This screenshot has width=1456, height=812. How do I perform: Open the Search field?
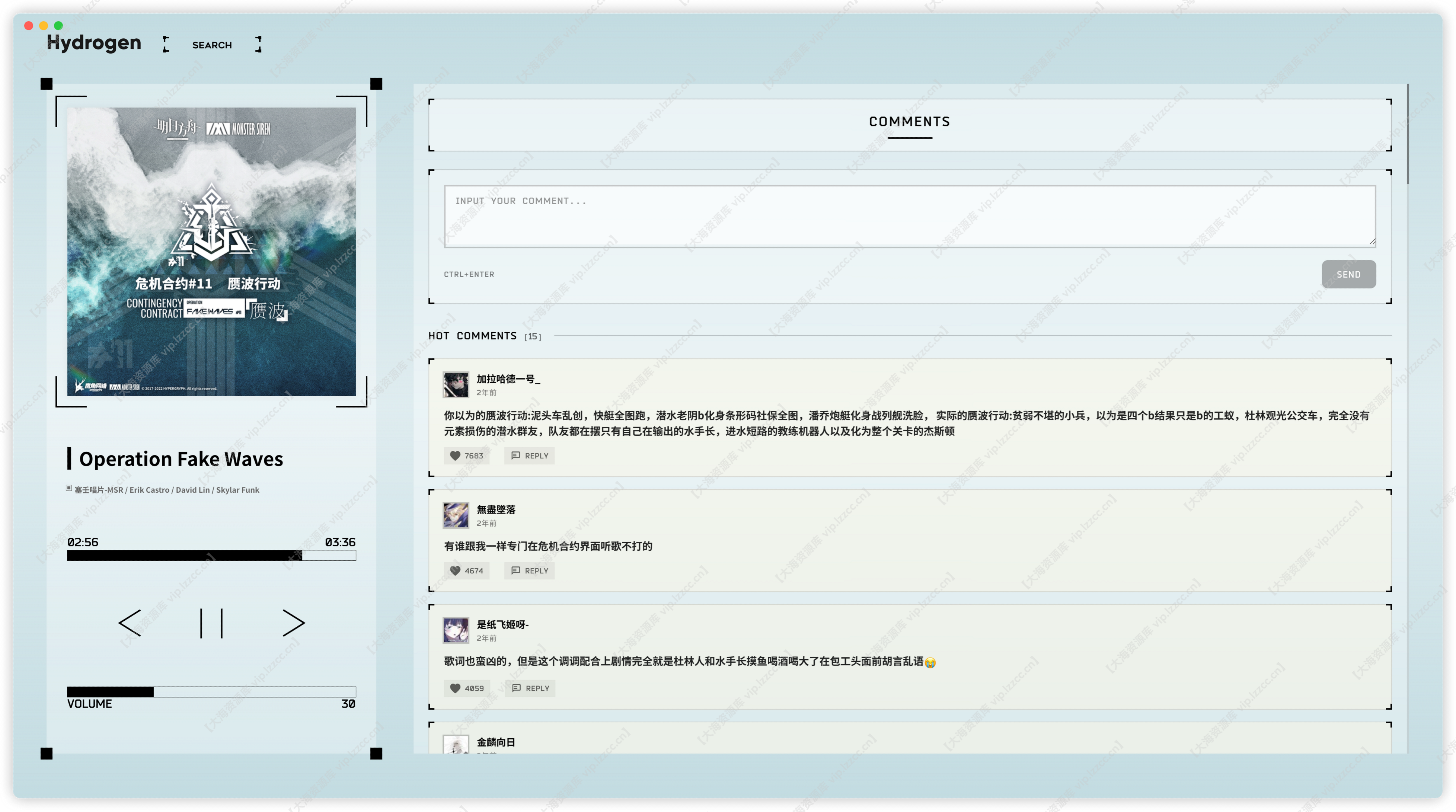212,45
